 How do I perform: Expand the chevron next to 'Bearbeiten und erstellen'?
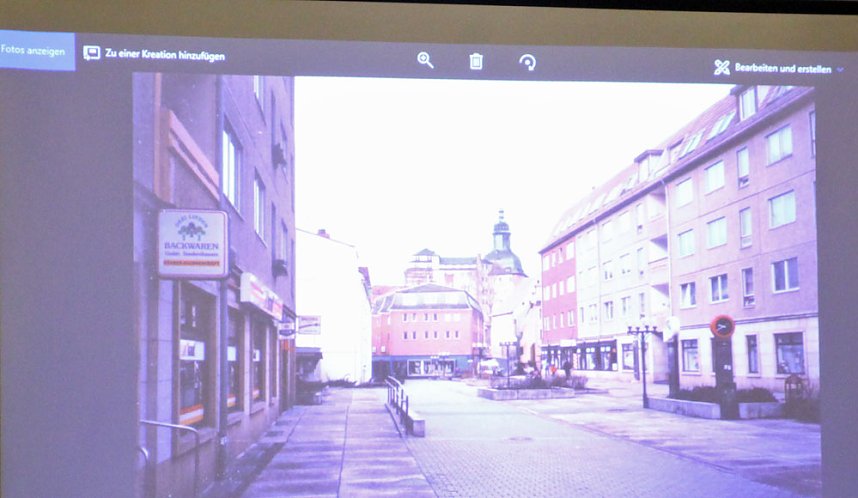[840, 70]
